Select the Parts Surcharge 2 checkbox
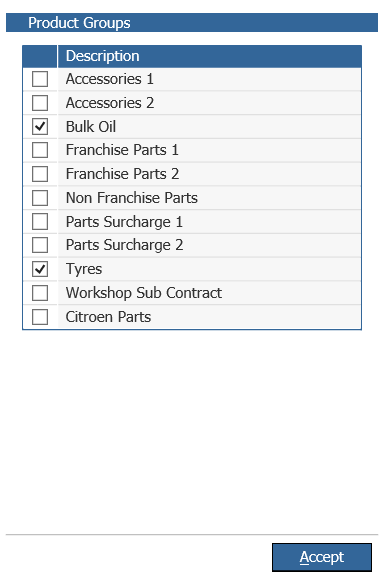This screenshot has height=579, width=382. tap(40, 245)
